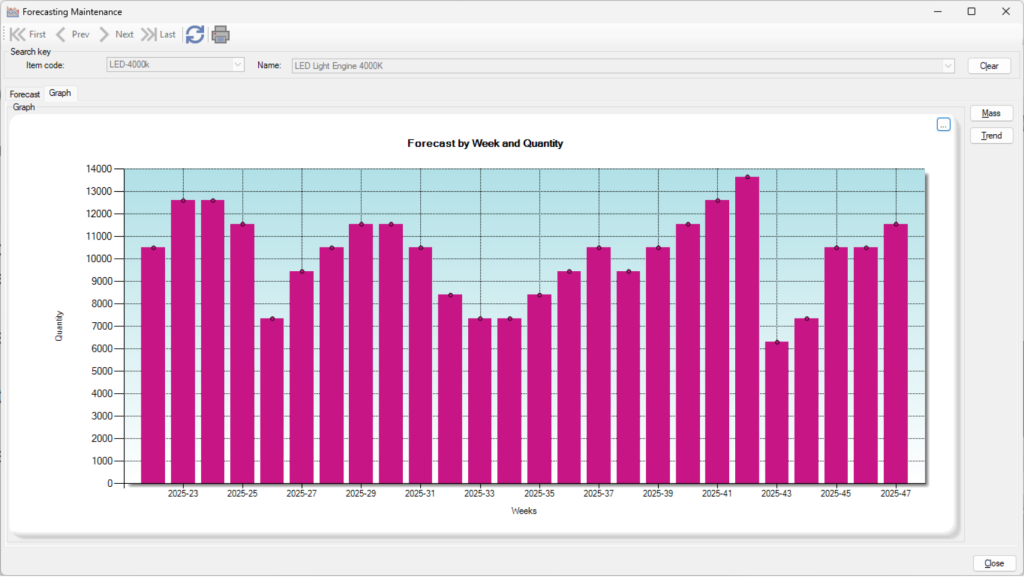Click the Clear button
The height and width of the screenshot is (578, 1024).
989,65
